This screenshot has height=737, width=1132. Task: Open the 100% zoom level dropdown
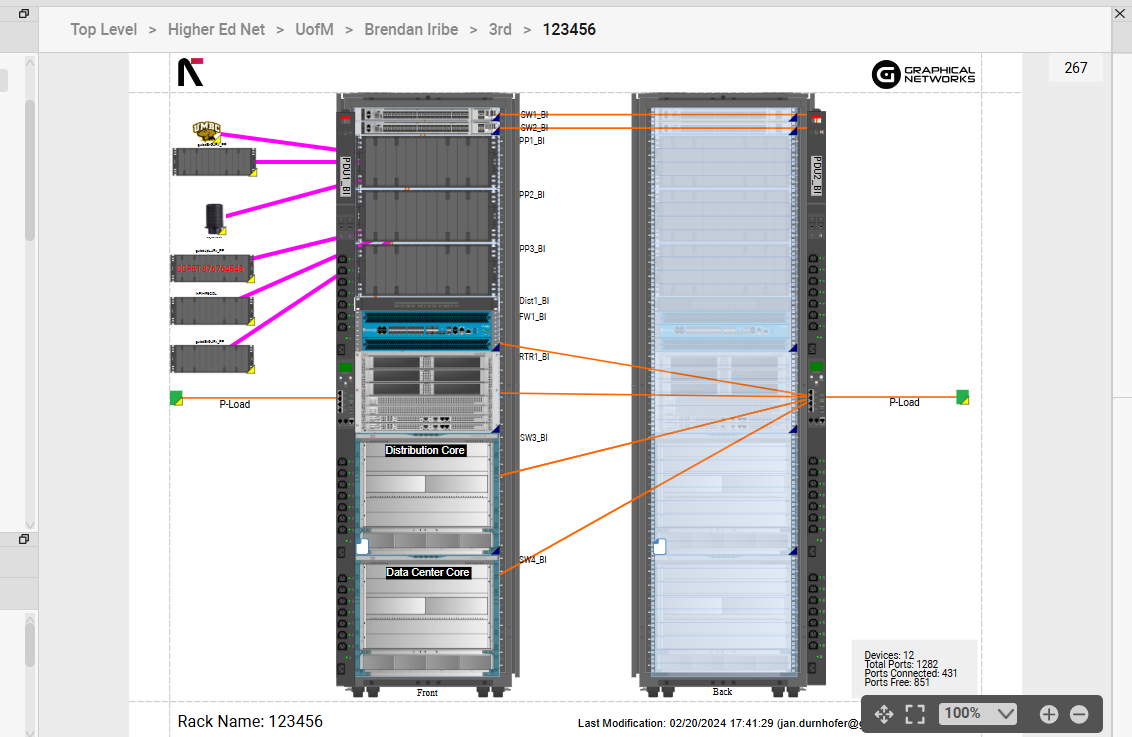click(977, 714)
